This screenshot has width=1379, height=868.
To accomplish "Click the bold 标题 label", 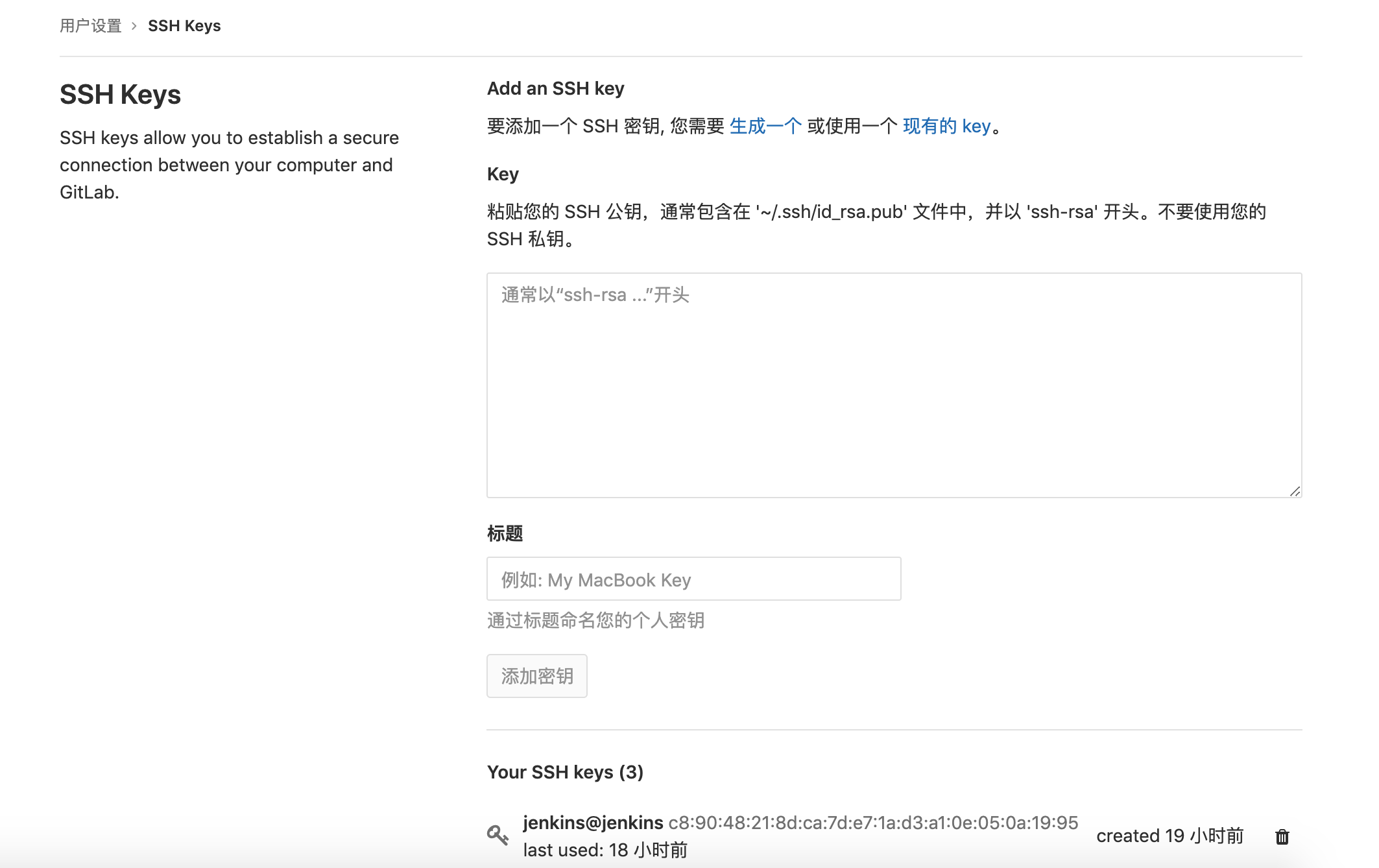I will tap(505, 533).
